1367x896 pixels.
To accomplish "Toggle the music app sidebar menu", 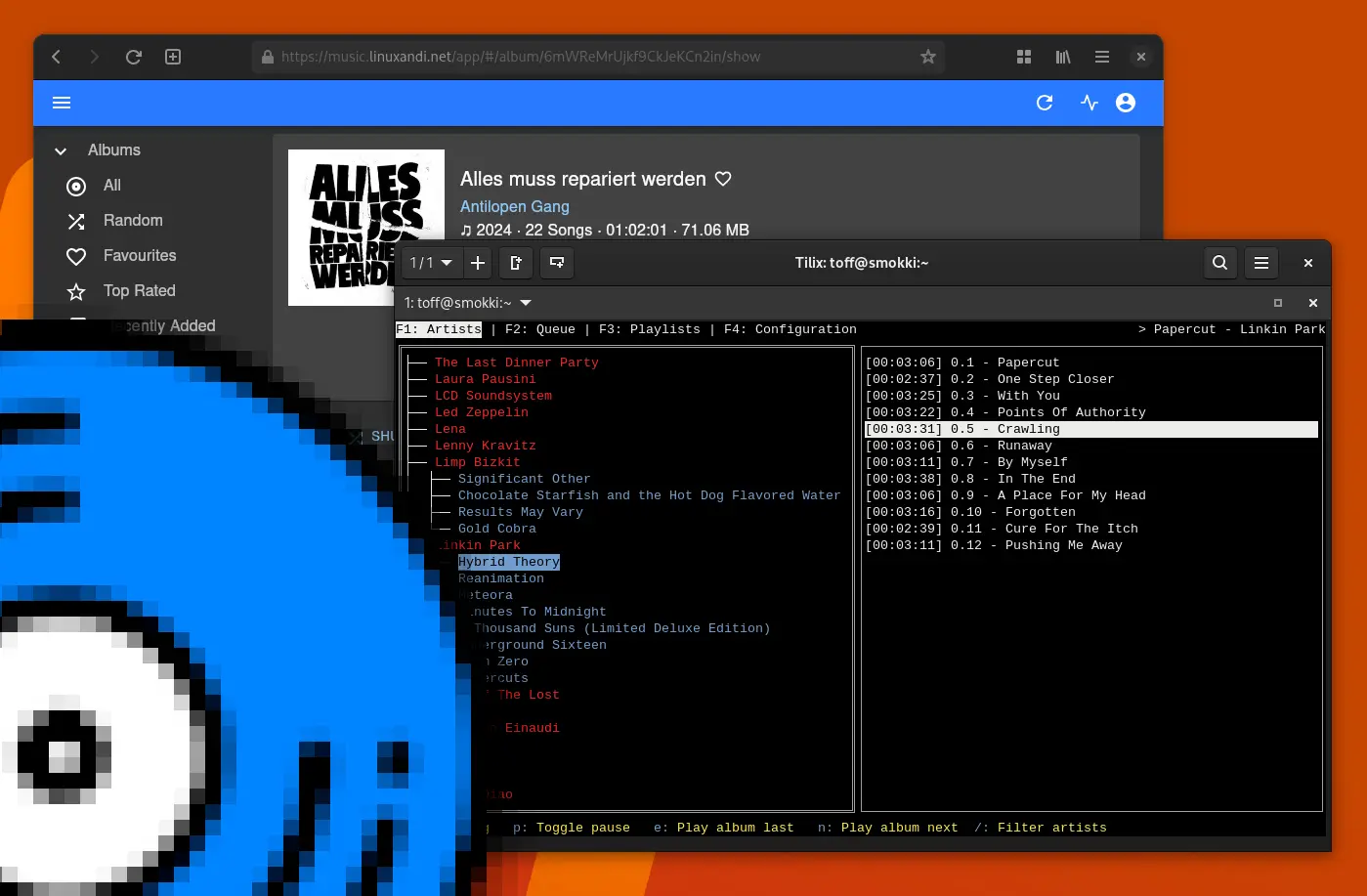I will coord(62,103).
